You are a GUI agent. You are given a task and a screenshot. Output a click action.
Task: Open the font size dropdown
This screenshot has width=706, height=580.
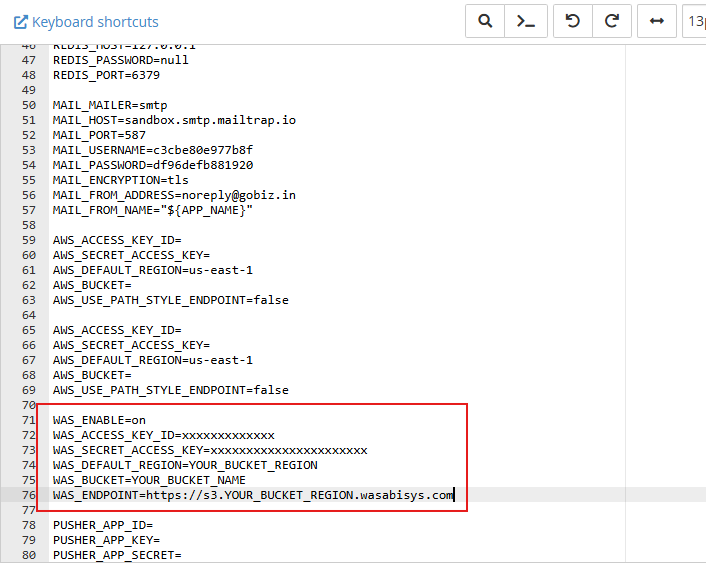[x=695, y=21]
